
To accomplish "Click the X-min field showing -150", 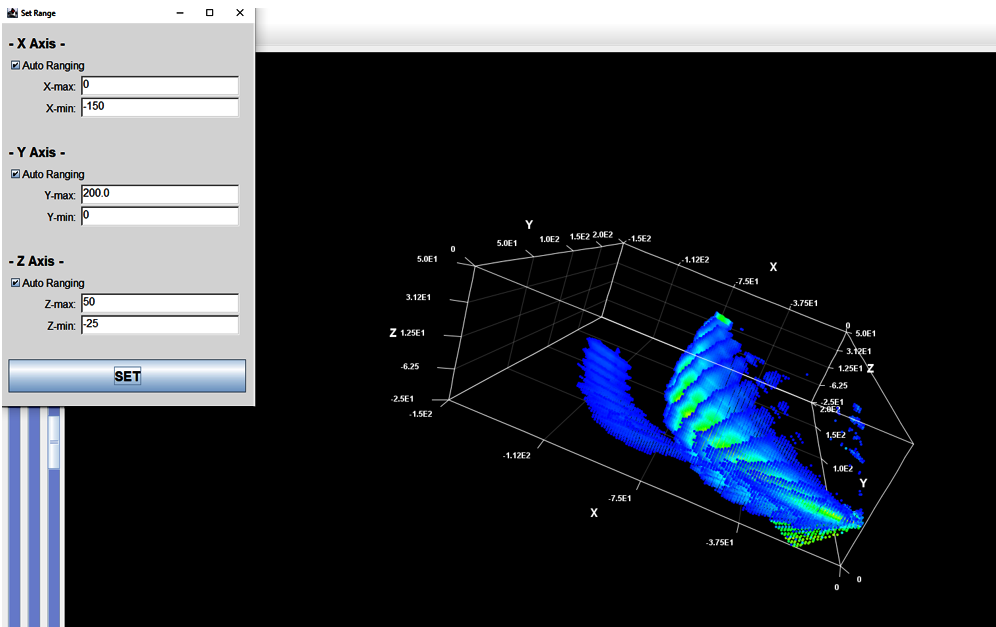I will pyautogui.click(x=160, y=107).
